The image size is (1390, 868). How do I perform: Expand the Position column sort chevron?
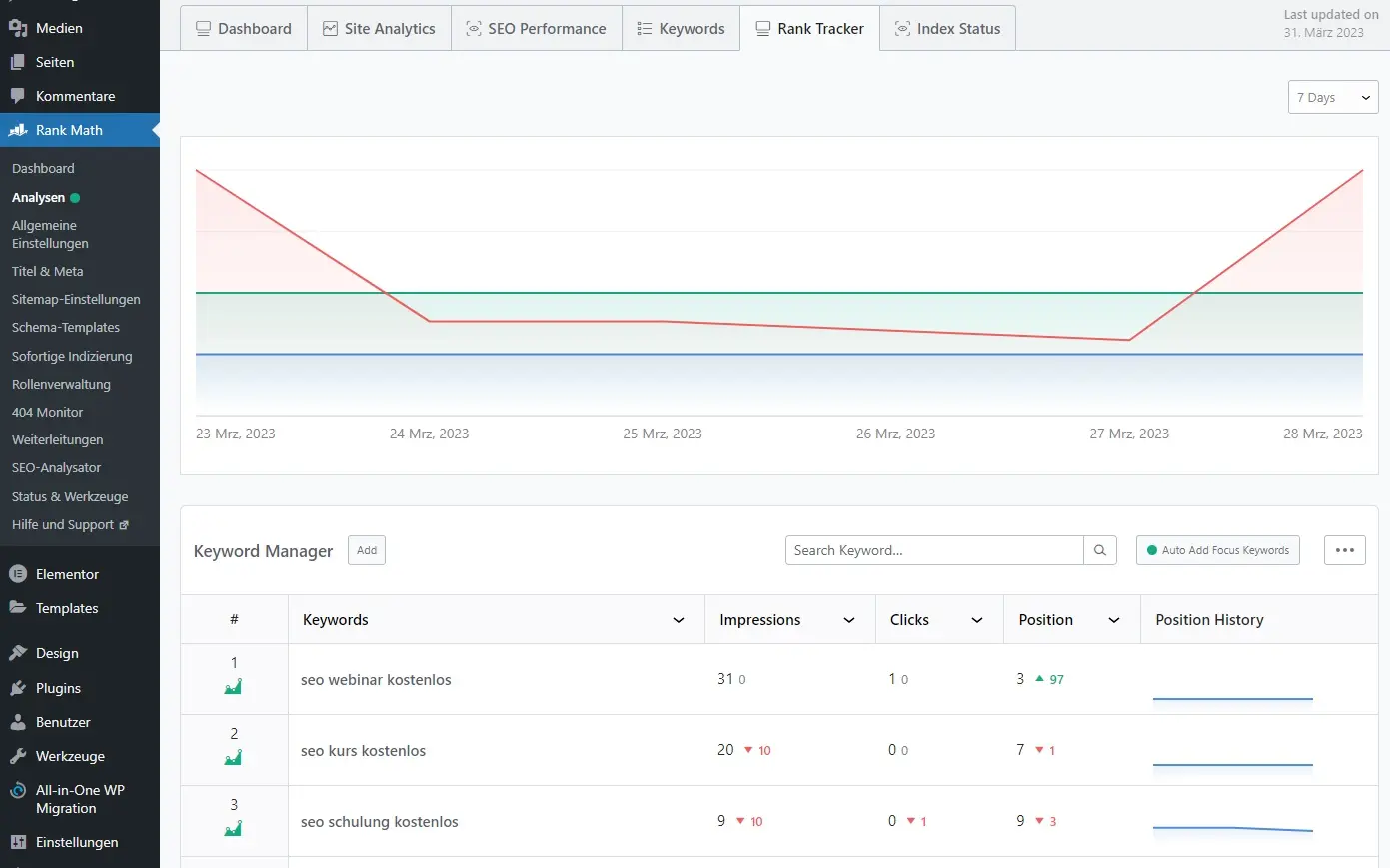pos(1114,620)
